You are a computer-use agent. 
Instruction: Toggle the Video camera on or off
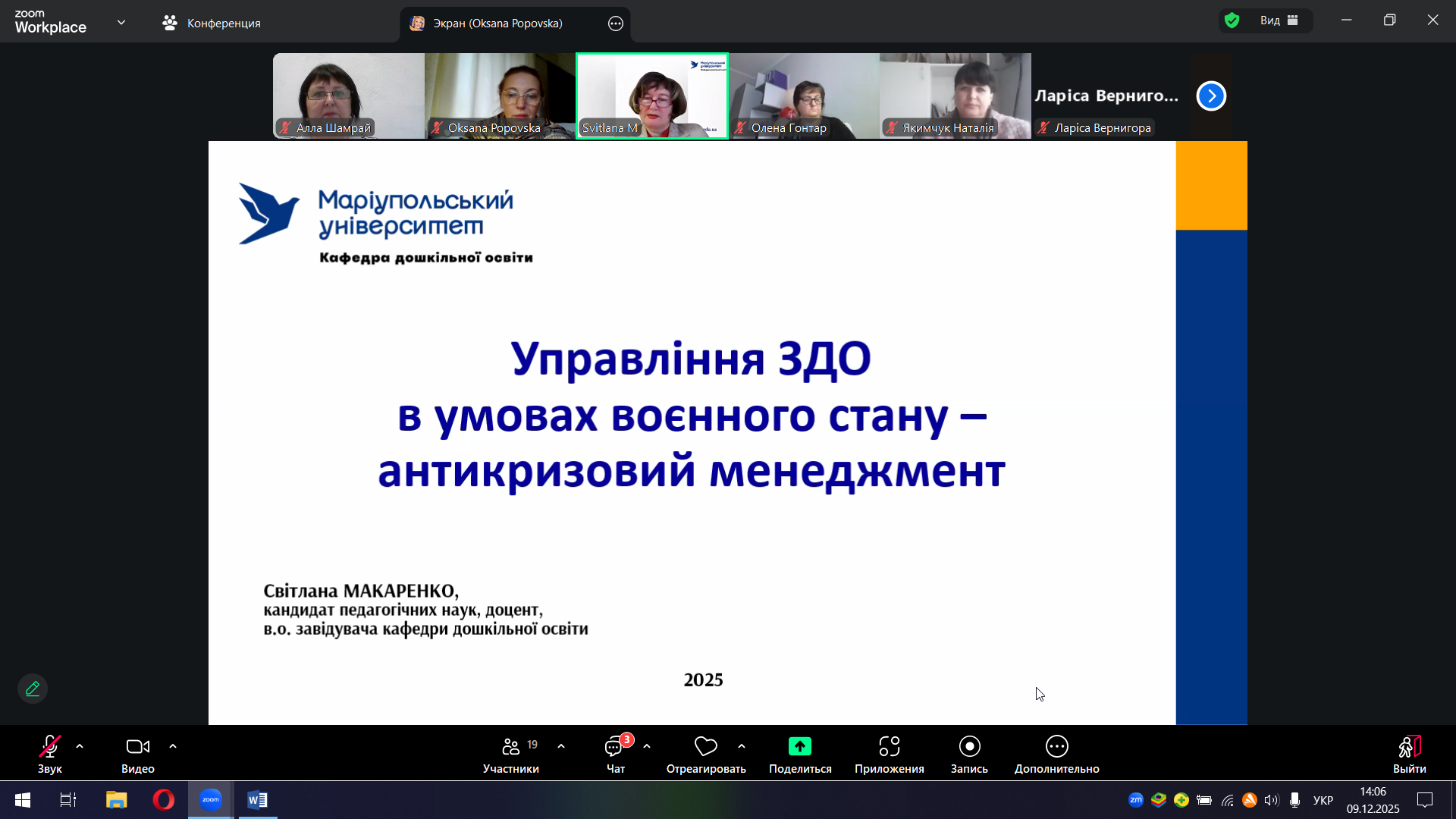(x=137, y=747)
